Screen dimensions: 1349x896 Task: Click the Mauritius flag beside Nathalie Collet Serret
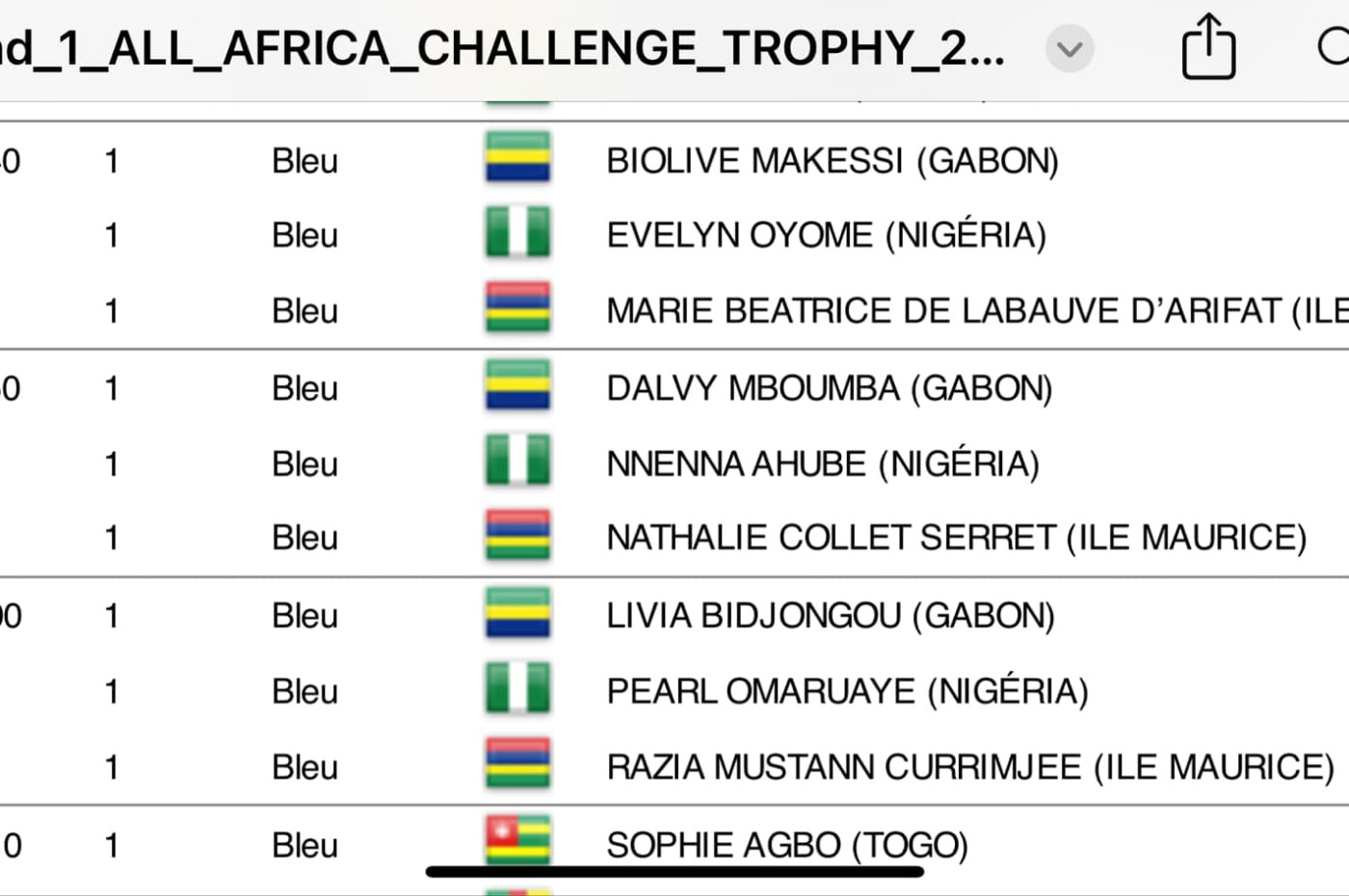click(x=518, y=536)
